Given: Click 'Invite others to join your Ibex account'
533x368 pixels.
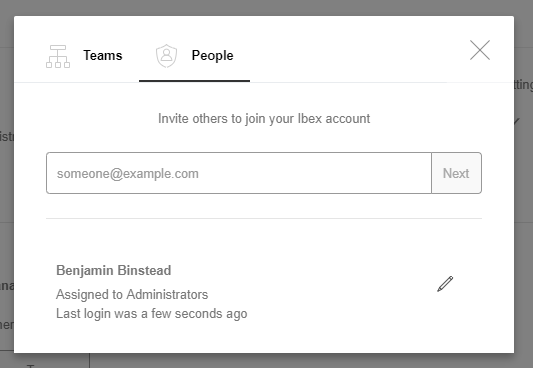Looking at the screenshot, I should [x=264, y=119].
